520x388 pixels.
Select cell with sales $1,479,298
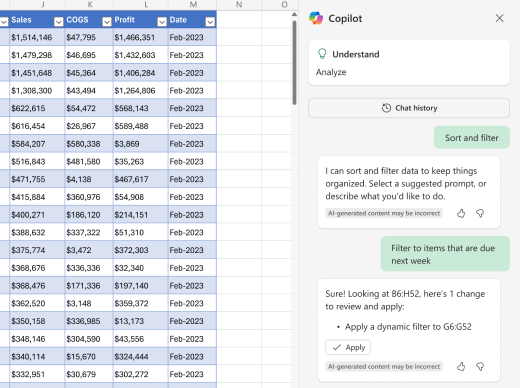pos(37,55)
